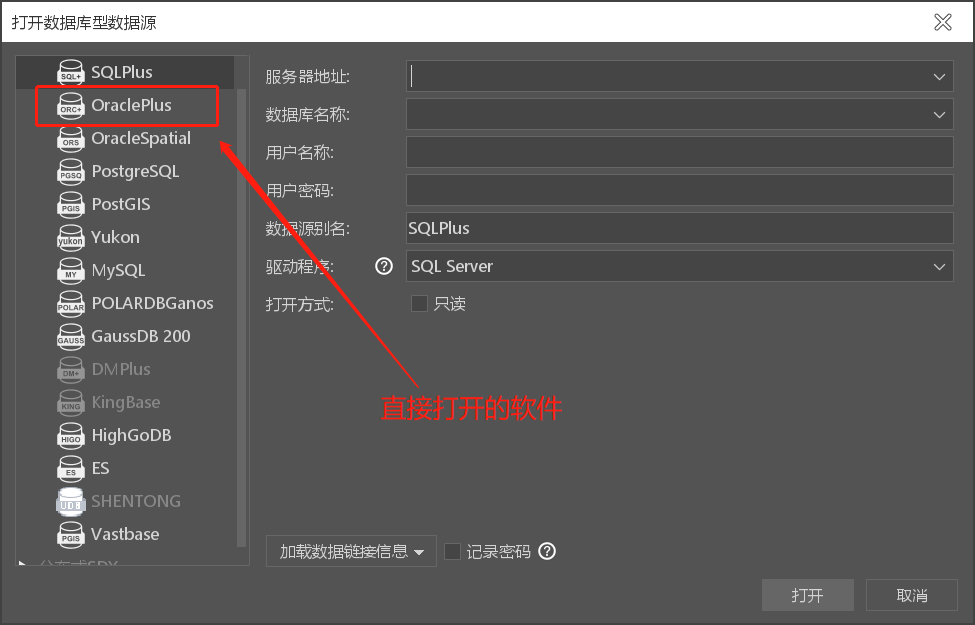Select the GaussDB 200 list entry text
This screenshot has width=975, height=625.
[141, 336]
